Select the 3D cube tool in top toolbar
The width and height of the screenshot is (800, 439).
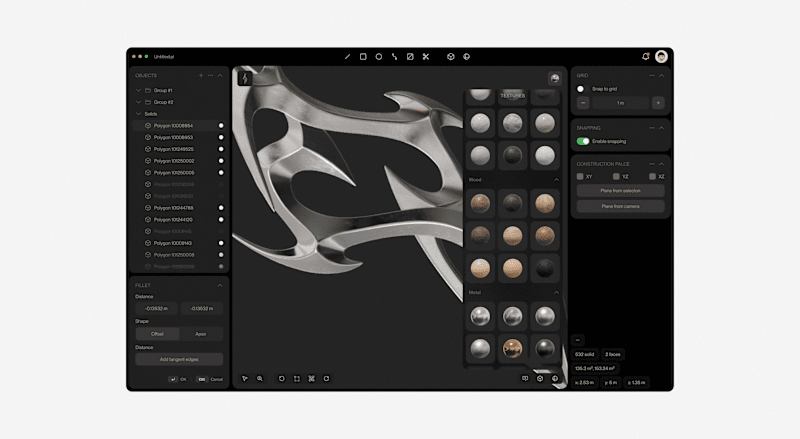[x=451, y=57]
